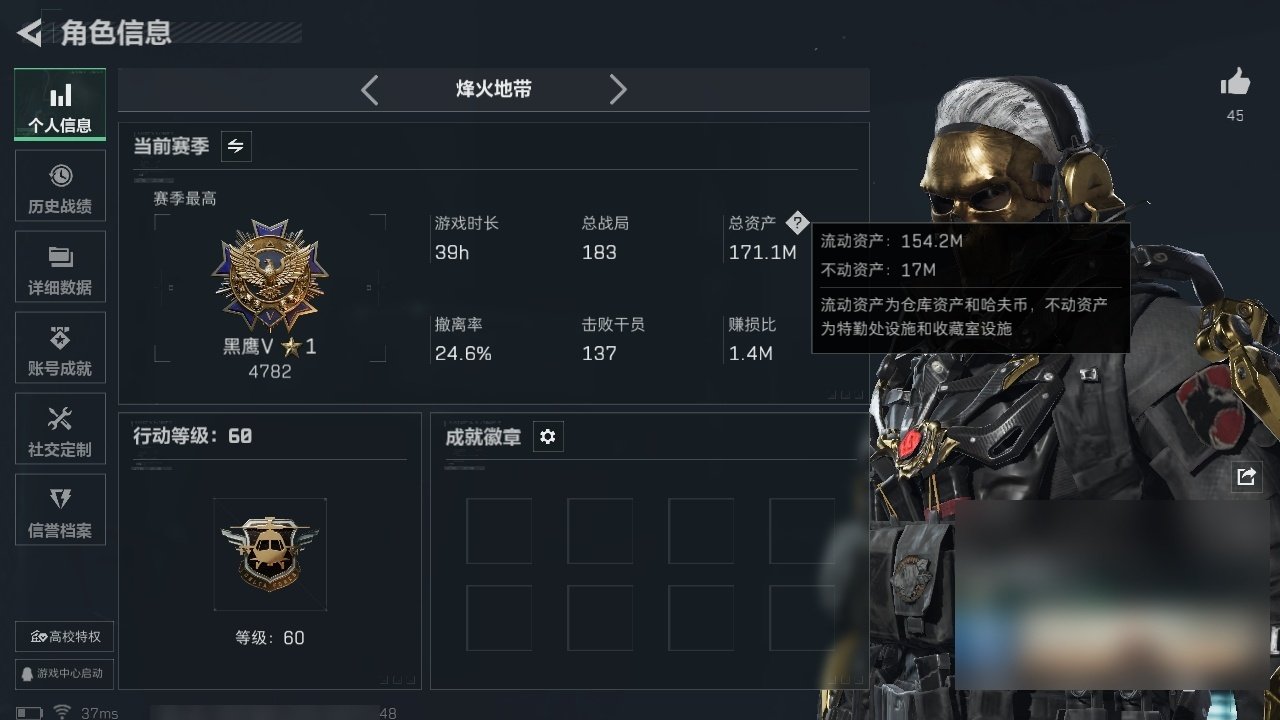Click the 高校特权 button
This screenshot has height=720, width=1280.
(64, 636)
